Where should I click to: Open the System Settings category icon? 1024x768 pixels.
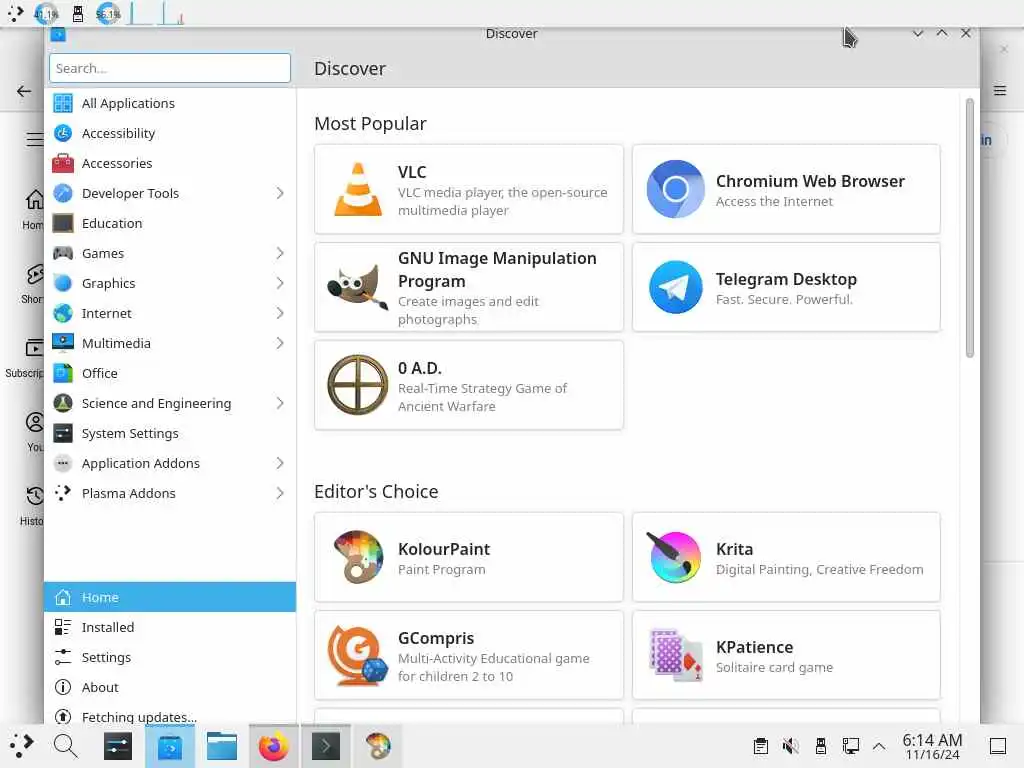pyautogui.click(x=63, y=434)
